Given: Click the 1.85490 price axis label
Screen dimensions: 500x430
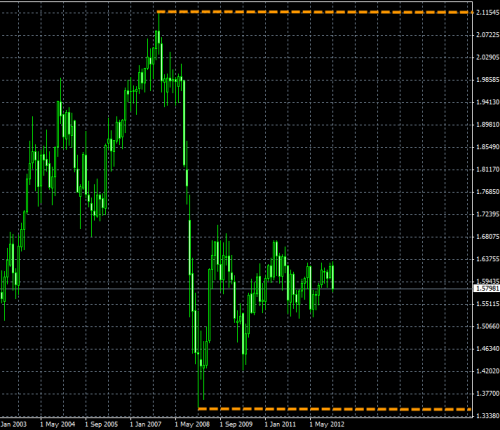Looking at the screenshot, I should click(488, 147).
